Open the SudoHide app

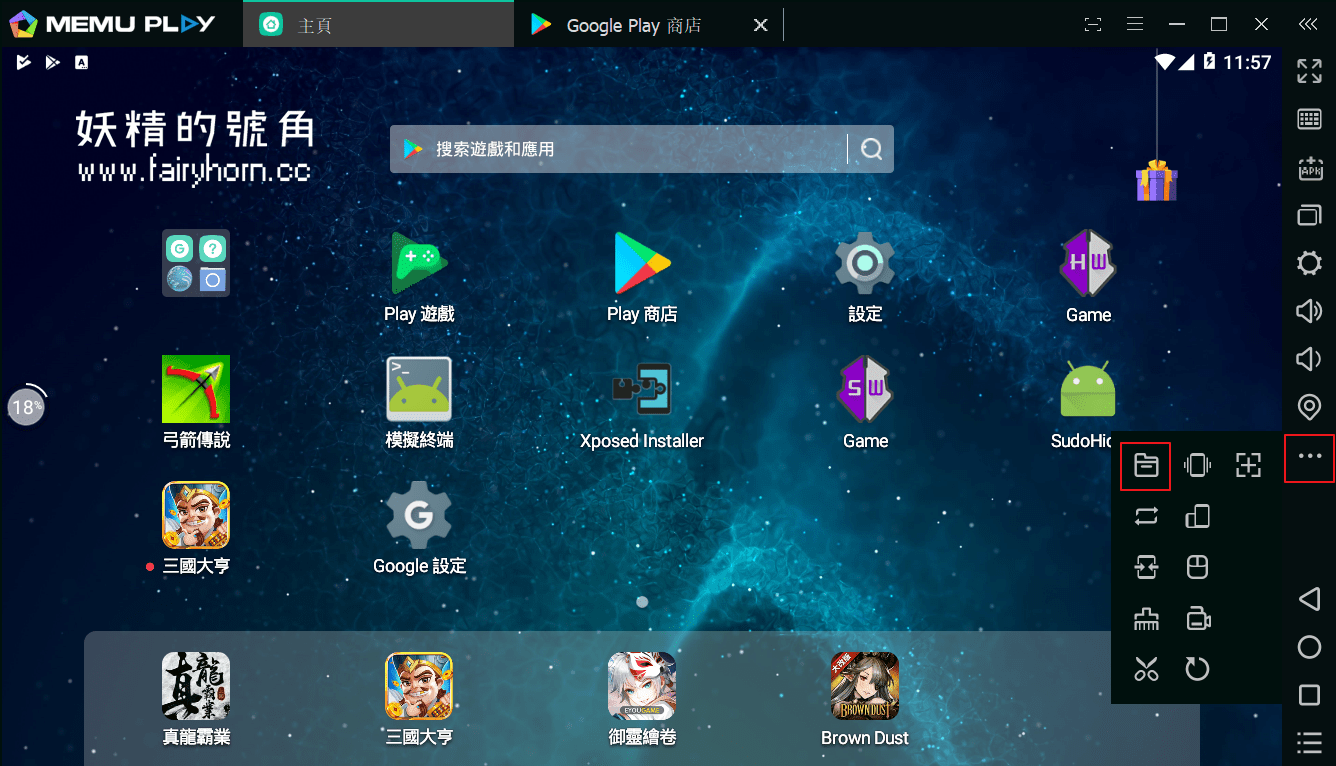click(1088, 389)
